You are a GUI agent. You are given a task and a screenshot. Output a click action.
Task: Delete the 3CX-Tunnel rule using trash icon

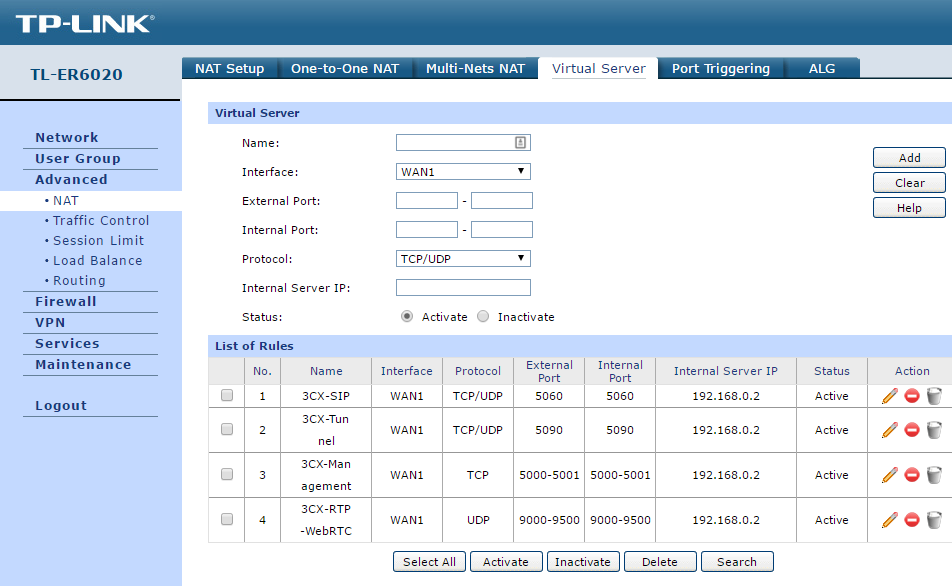(x=934, y=430)
